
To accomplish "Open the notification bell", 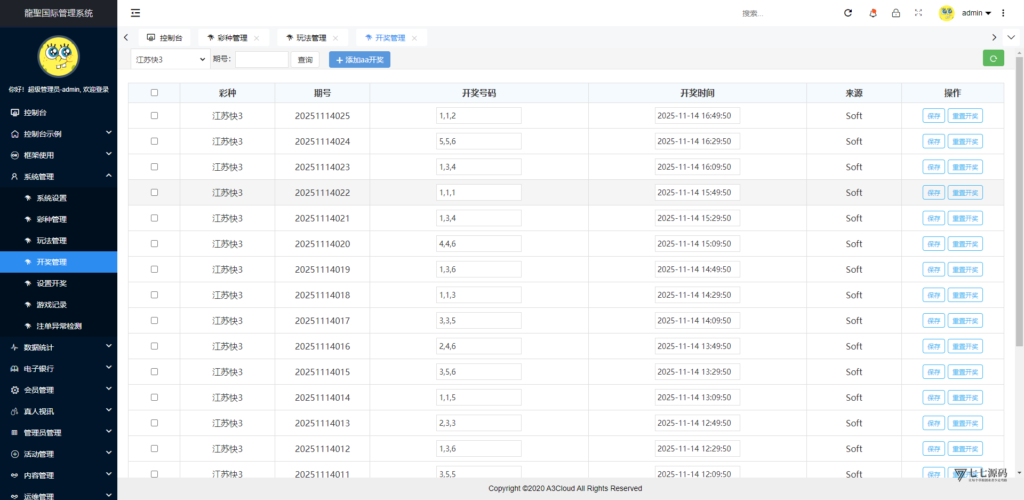I will tap(872, 13).
